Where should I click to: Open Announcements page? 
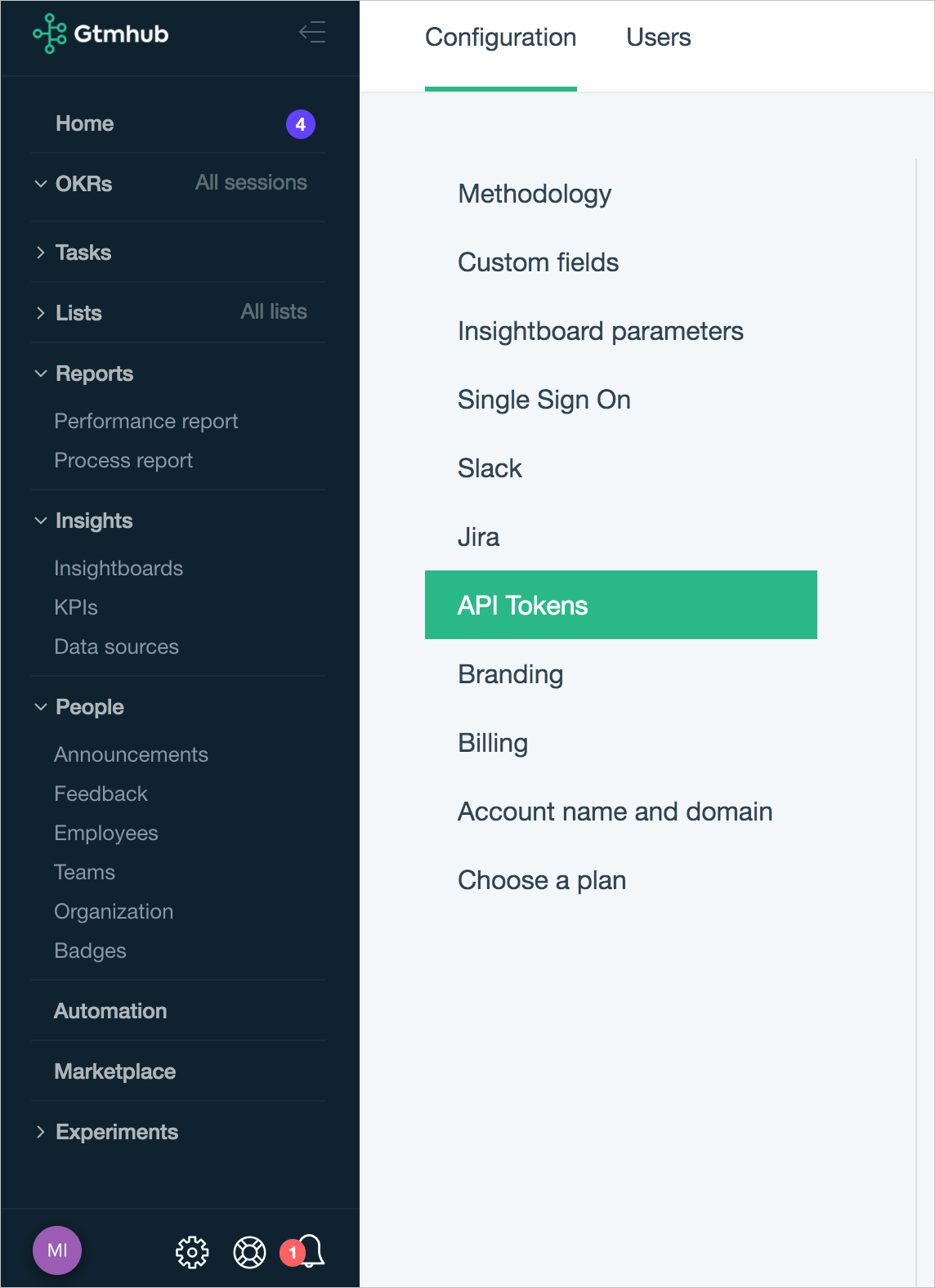[x=131, y=754]
